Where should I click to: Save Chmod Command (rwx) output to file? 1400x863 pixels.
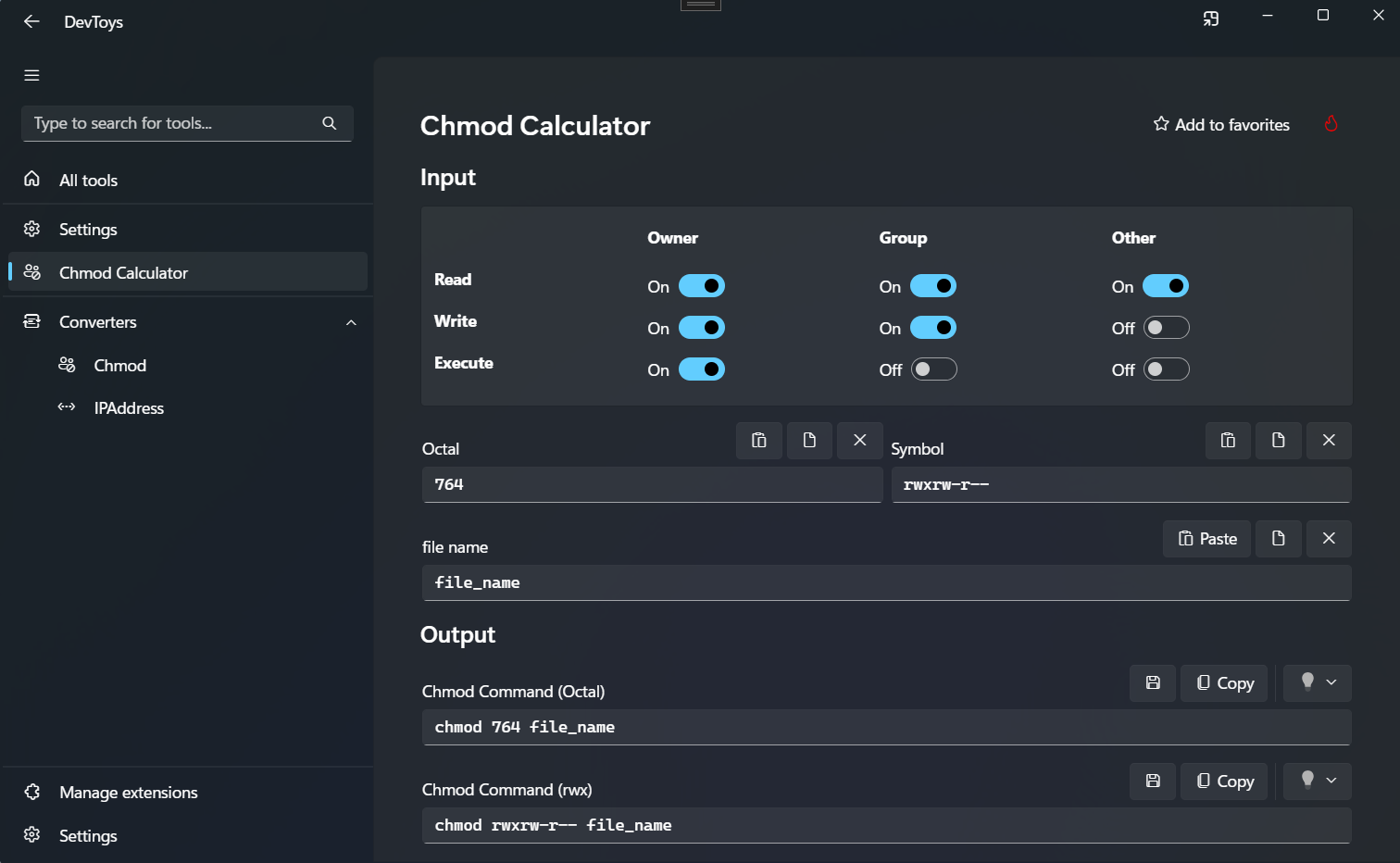(1153, 782)
